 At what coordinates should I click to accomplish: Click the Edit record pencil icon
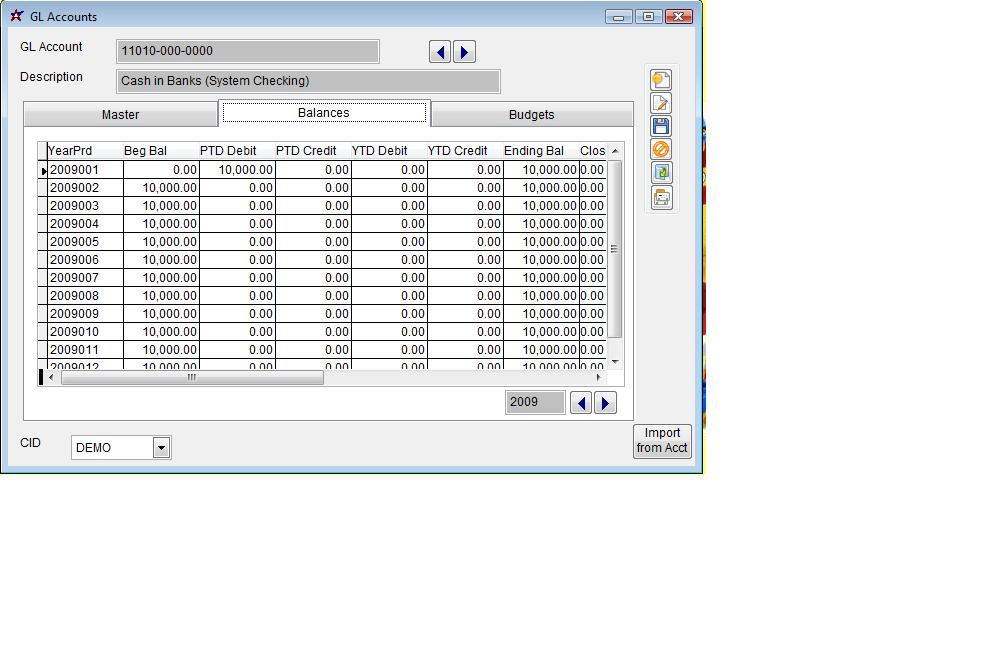tap(661, 103)
